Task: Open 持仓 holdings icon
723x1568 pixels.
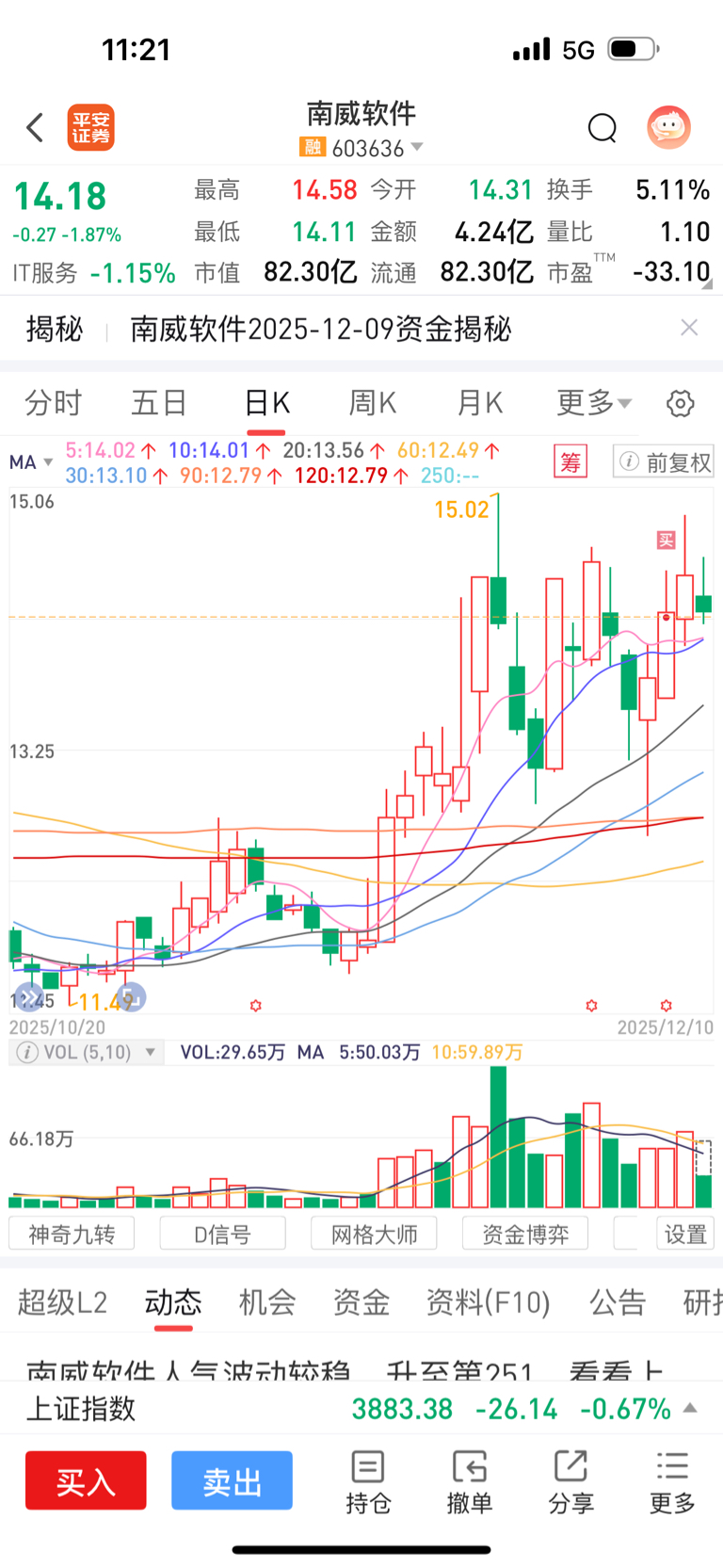Action: click(368, 1482)
